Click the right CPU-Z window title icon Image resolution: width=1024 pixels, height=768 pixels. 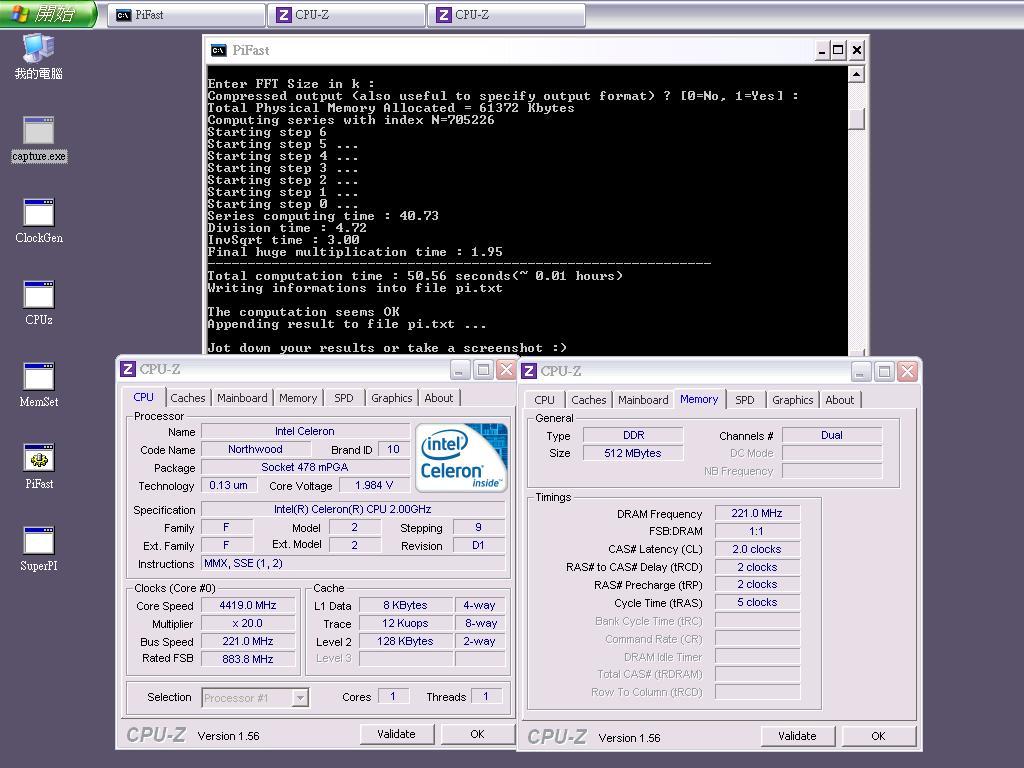point(529,371)
